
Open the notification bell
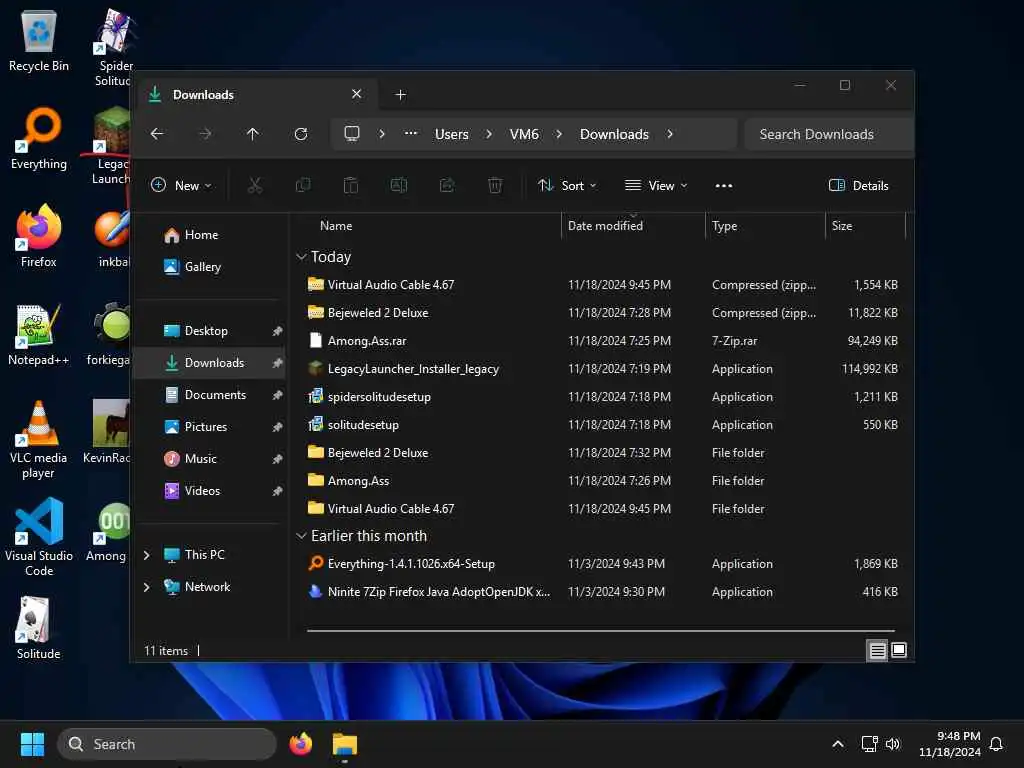[997, 744]
